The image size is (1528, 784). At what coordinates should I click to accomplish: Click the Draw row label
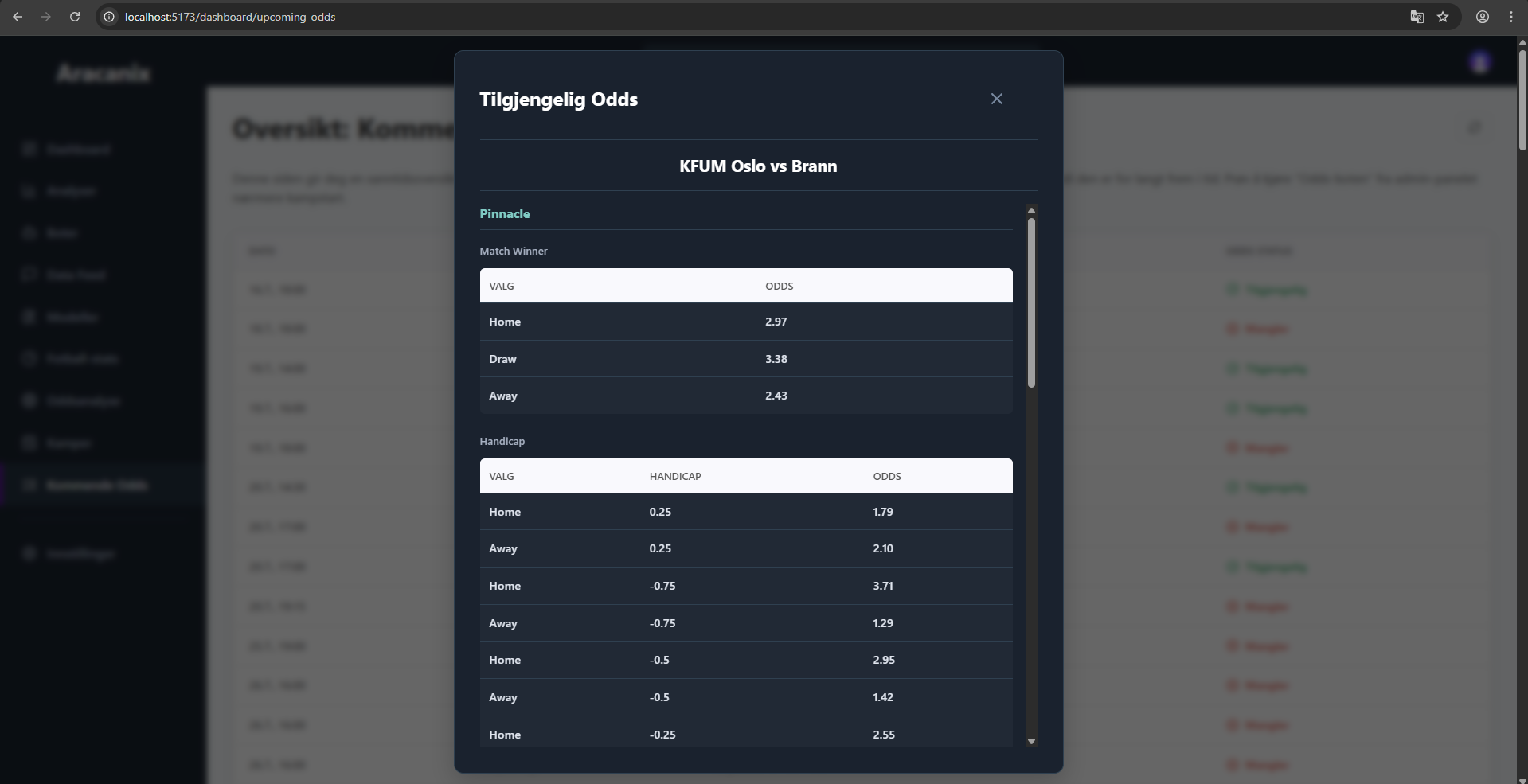[x=502, y=359]
